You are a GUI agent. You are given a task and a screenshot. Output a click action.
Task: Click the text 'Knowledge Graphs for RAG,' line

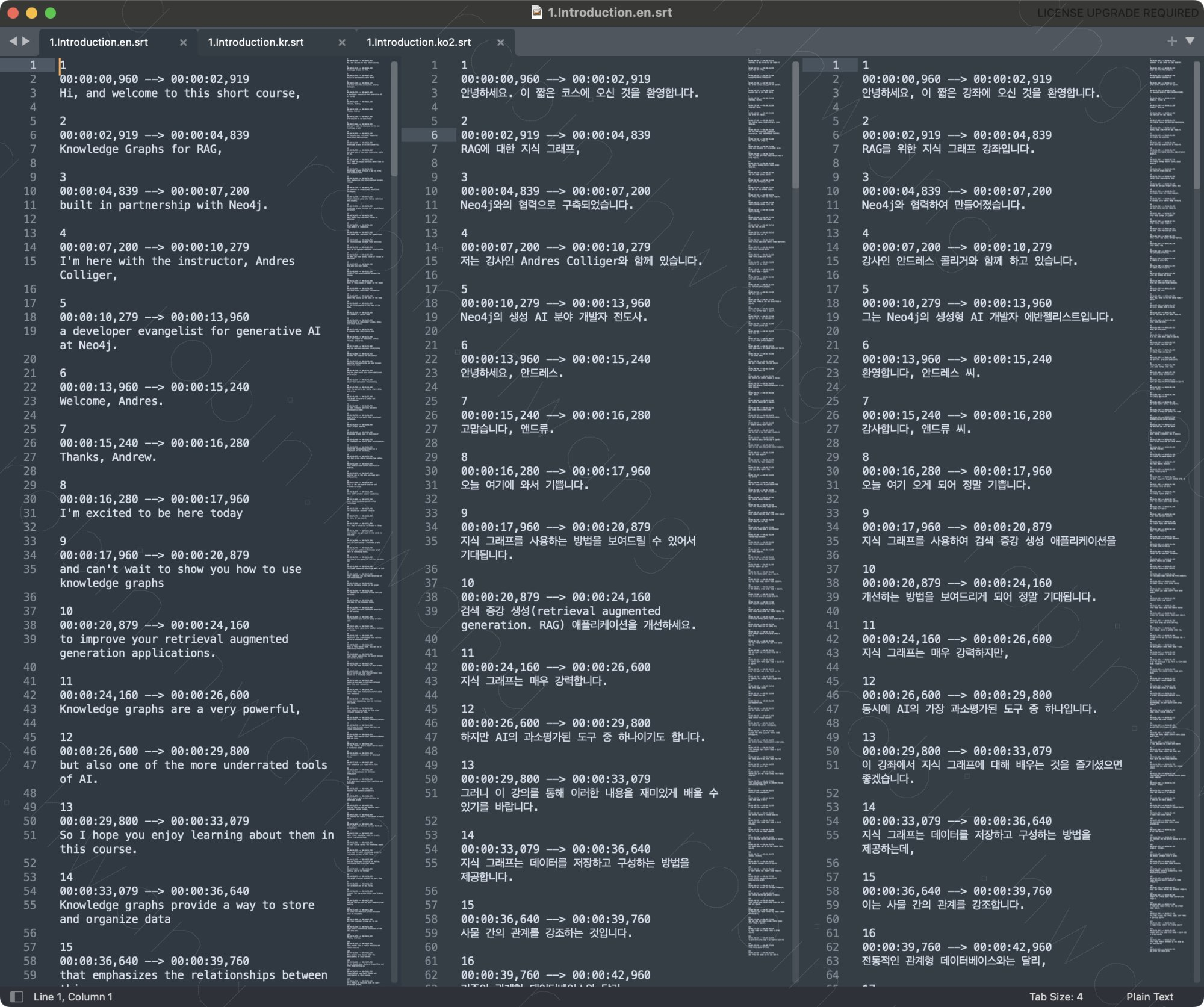pos(141,149)
